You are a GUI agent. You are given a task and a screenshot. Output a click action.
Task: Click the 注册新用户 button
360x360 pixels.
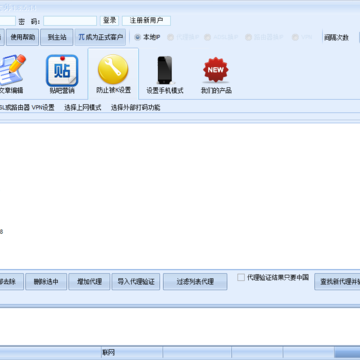146,21
